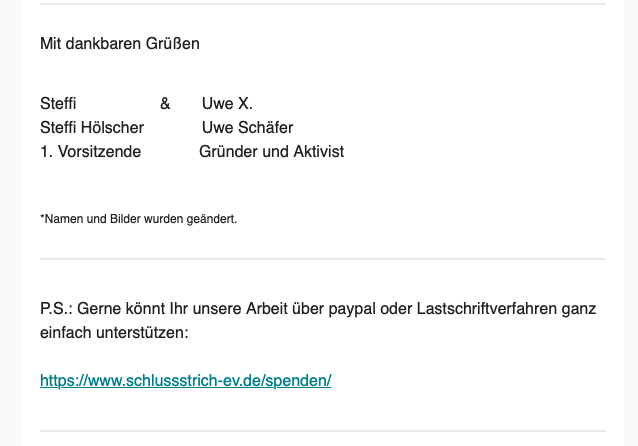
Task: Click the 'Mit dankbaren Grüßen' greeting line
Action: [120, 43]
